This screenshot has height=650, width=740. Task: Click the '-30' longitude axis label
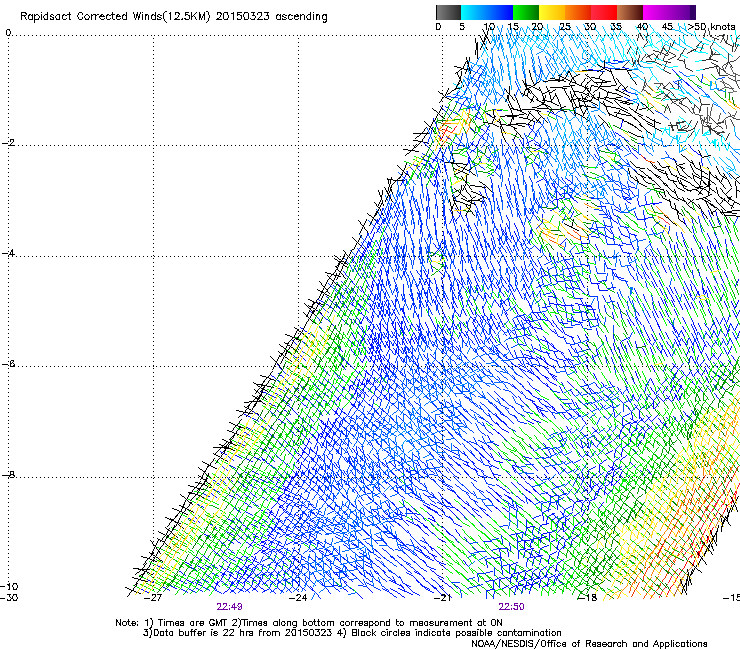(x=9, y=598)
